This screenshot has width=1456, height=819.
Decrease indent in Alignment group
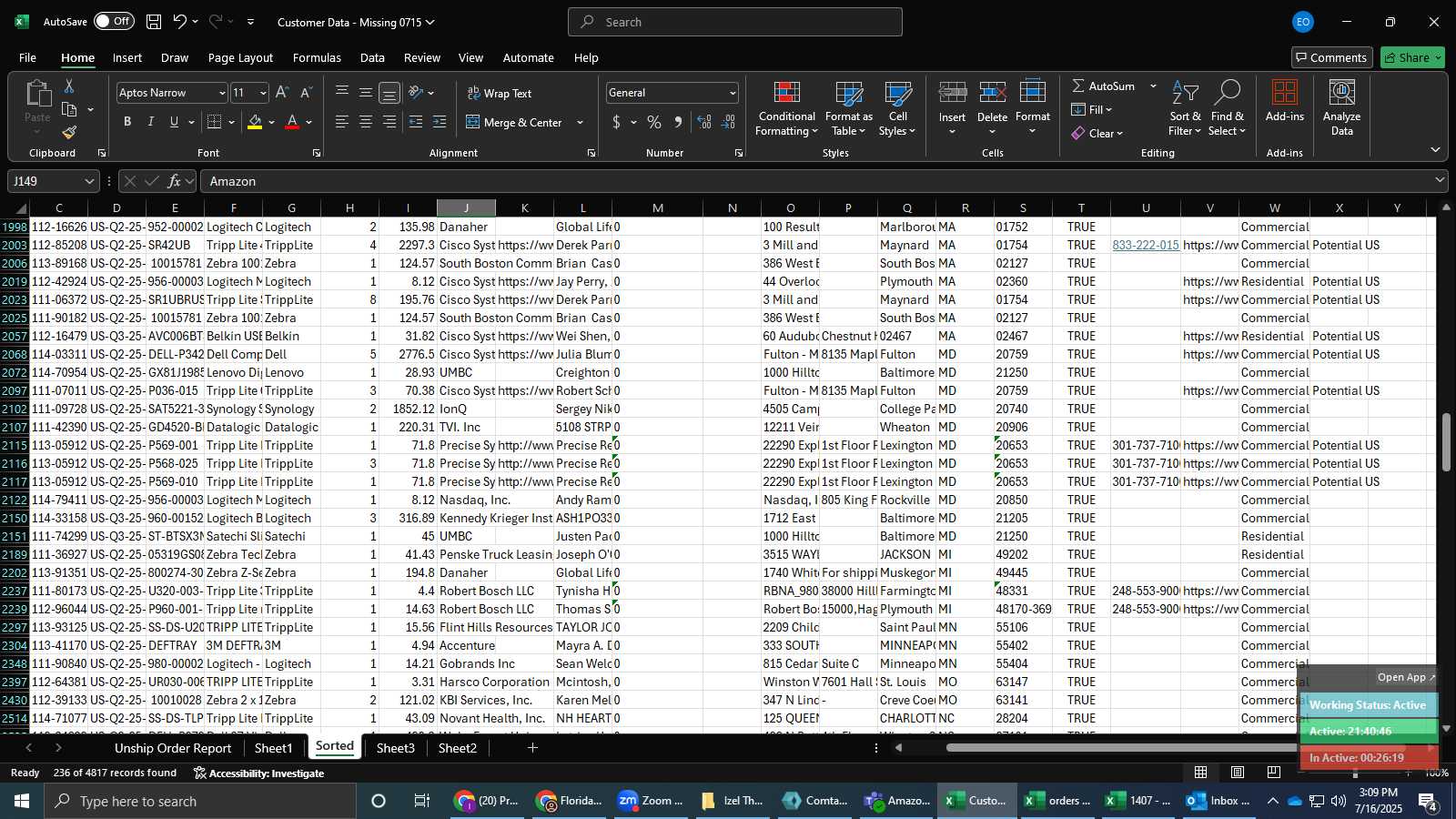point(416,122)
